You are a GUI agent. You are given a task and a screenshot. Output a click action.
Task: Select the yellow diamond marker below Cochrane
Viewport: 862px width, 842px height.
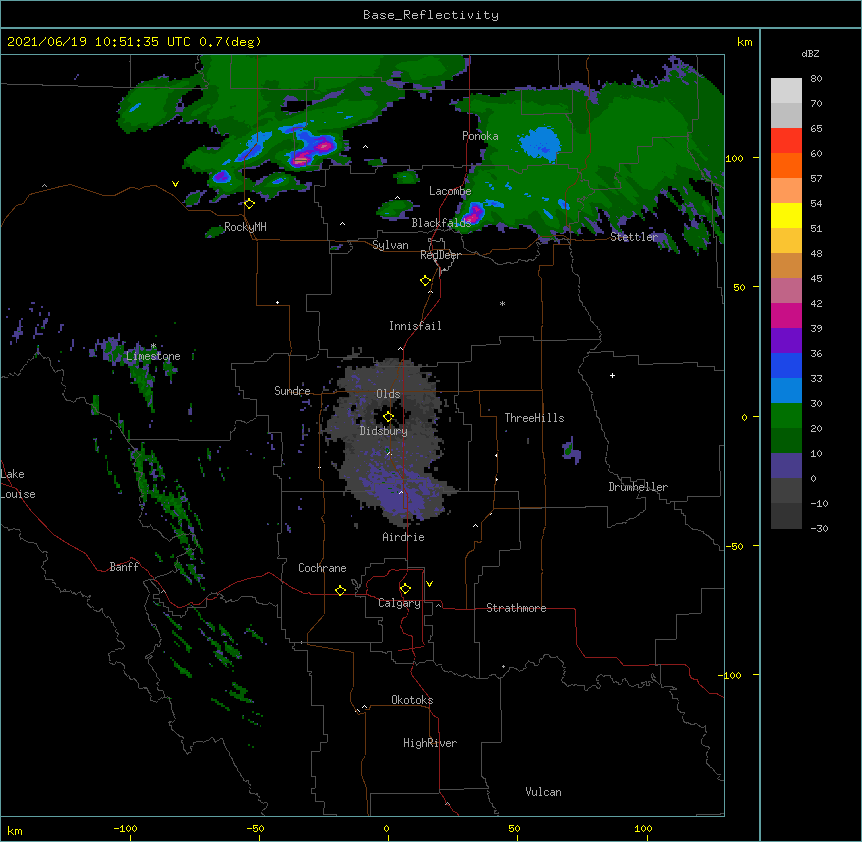(x=340, y=590)
